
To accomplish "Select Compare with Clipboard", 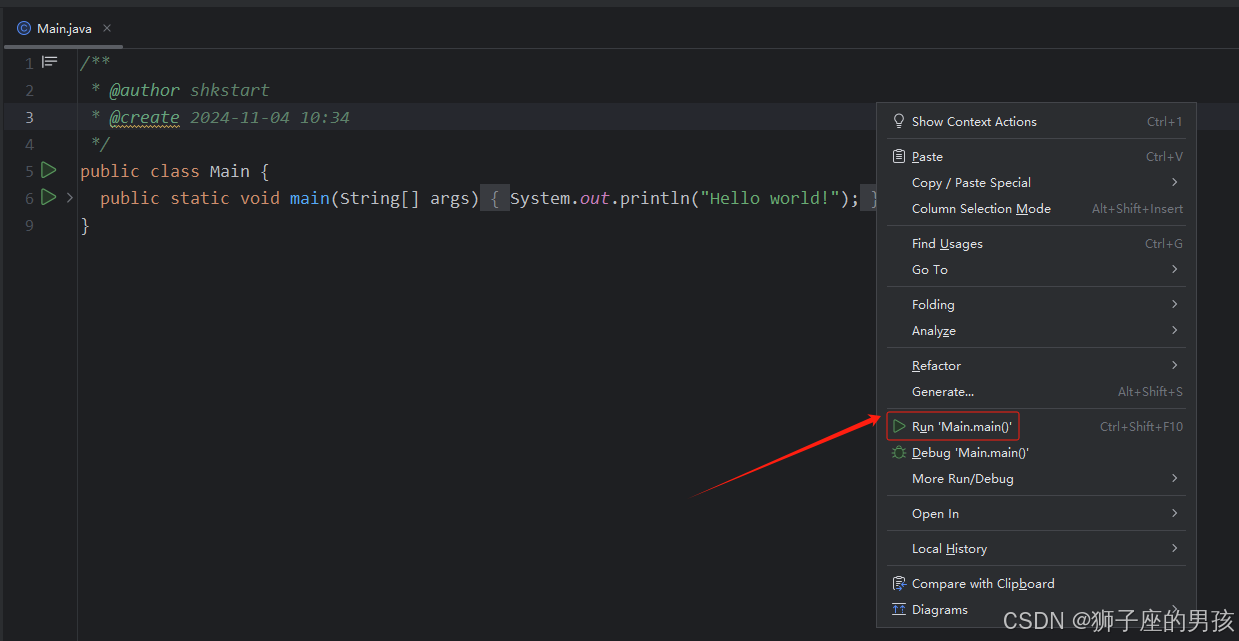I will click(x=1036, y=583).
